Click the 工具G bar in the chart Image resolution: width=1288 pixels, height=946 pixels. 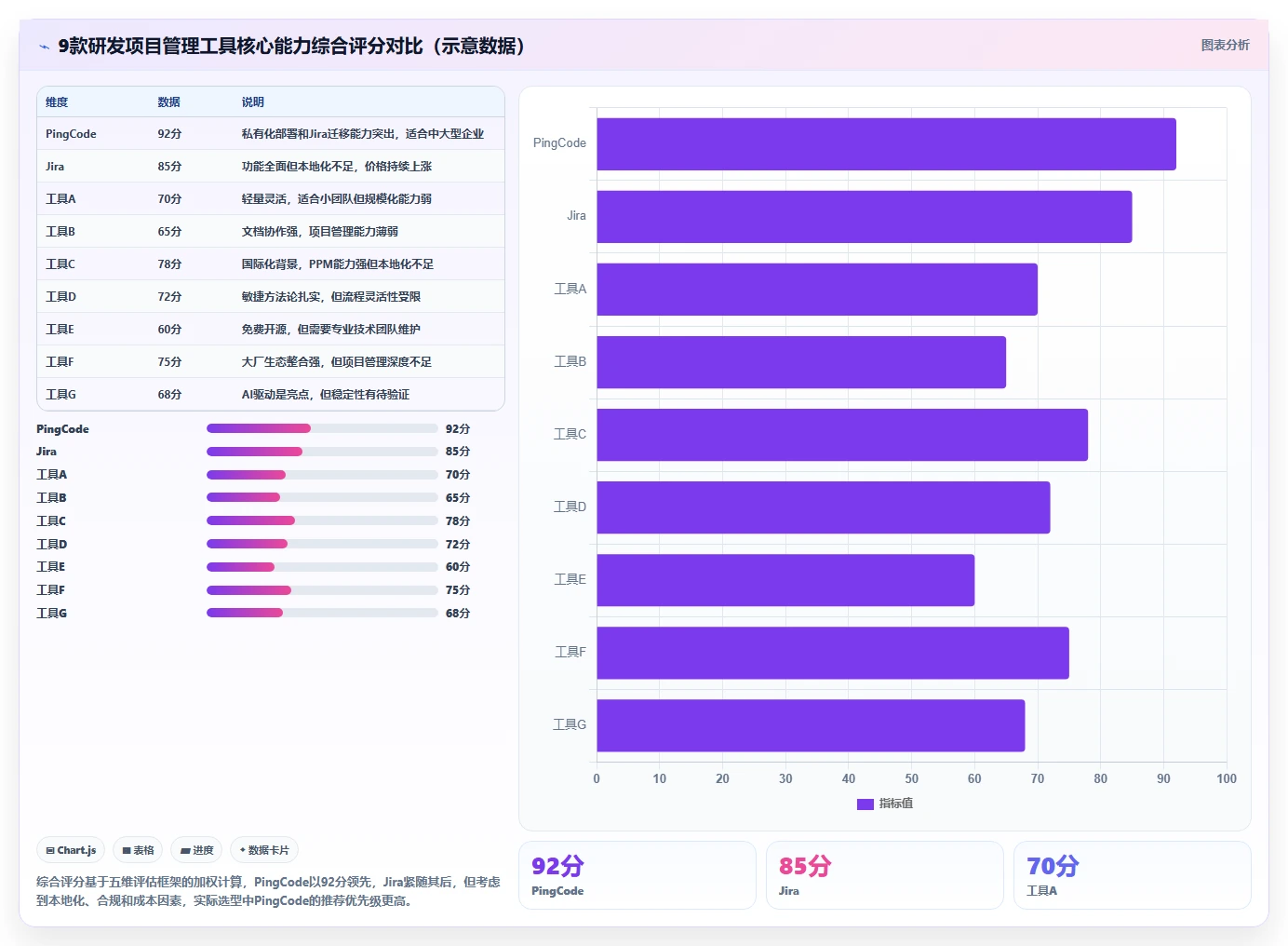[x=811, y=725]
